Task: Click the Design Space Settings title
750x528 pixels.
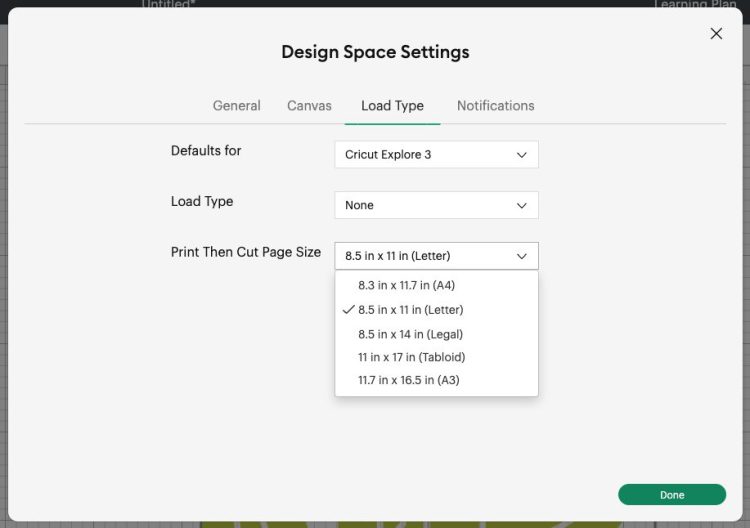Action: pyautogui.click(x=375, y=52)
